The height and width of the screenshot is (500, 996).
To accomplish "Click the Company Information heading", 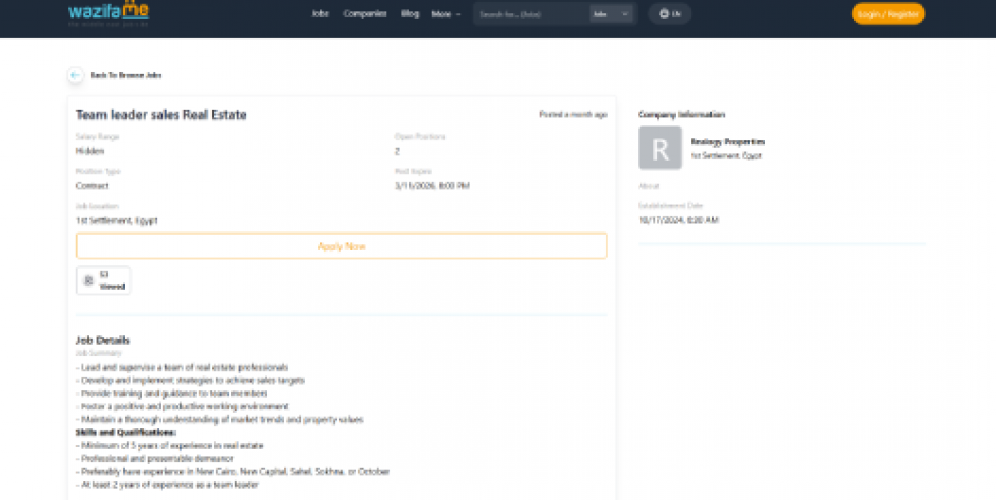I will 682,114.
